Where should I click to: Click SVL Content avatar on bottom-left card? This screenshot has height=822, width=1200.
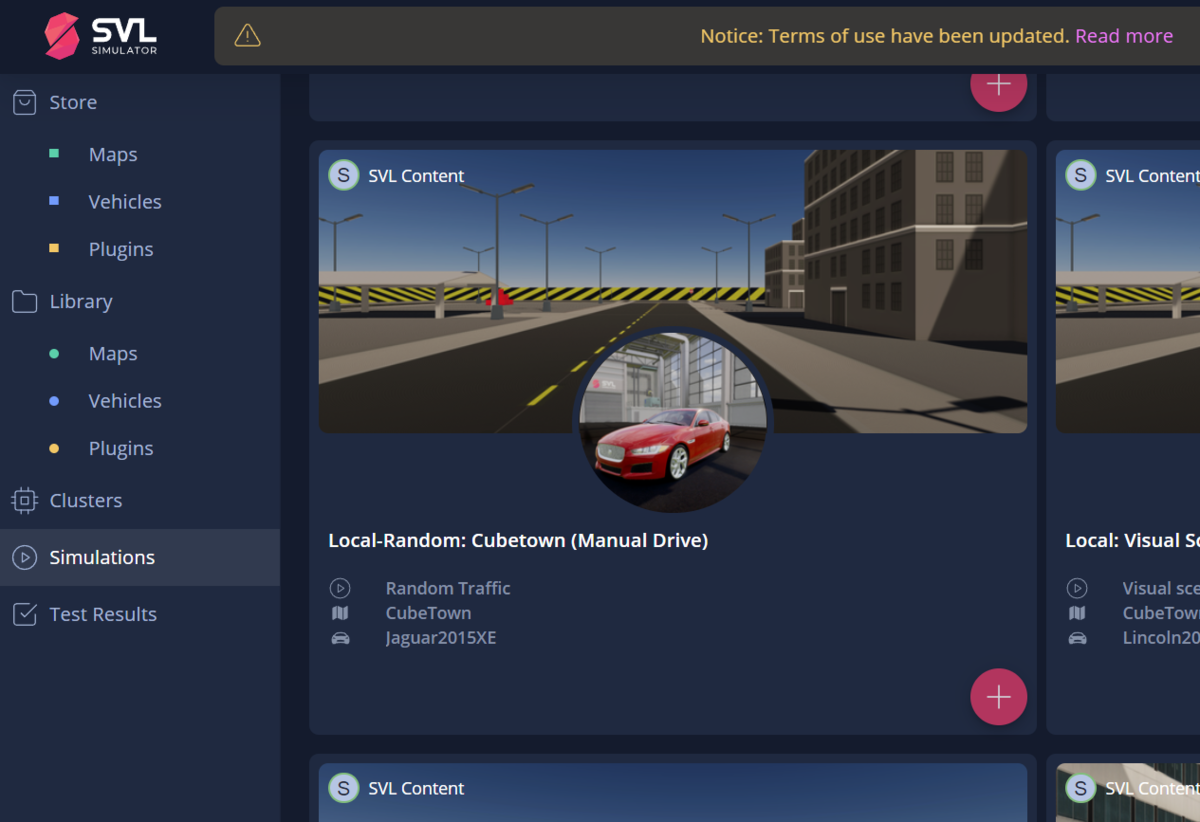point(344,788)
